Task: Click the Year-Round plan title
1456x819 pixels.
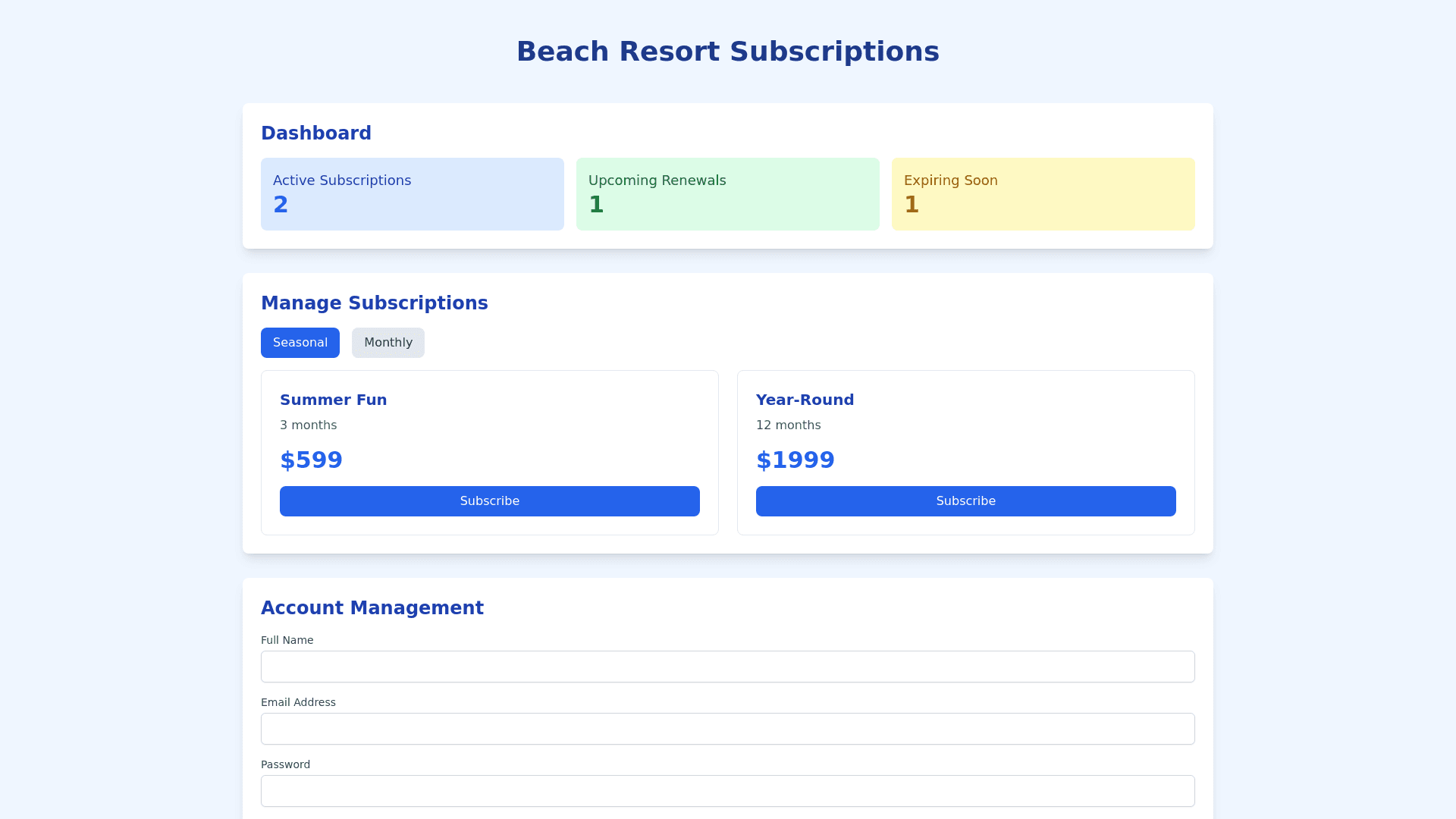Action: tap(805, 400)
